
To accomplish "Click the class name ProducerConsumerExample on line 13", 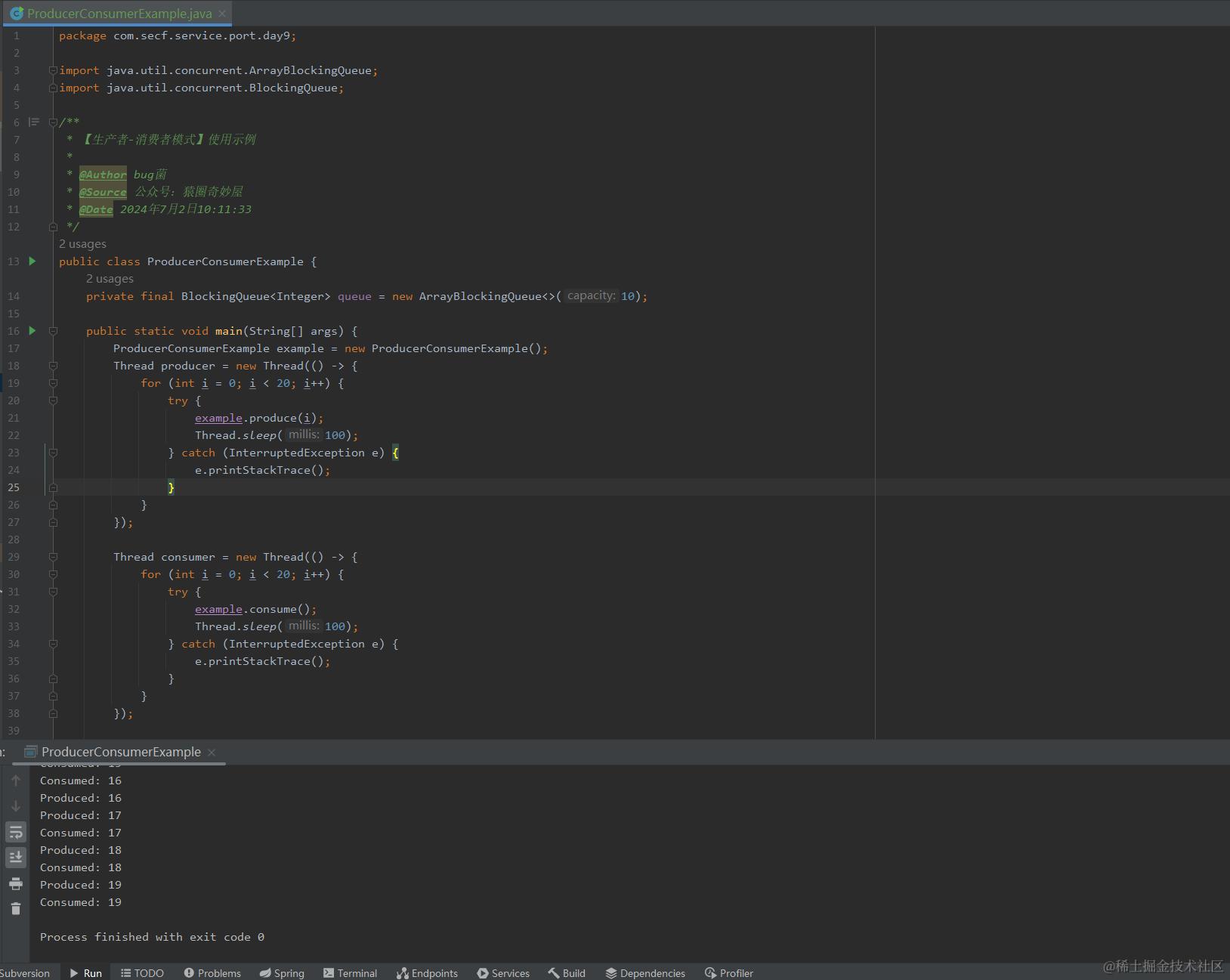I will 225,261.
